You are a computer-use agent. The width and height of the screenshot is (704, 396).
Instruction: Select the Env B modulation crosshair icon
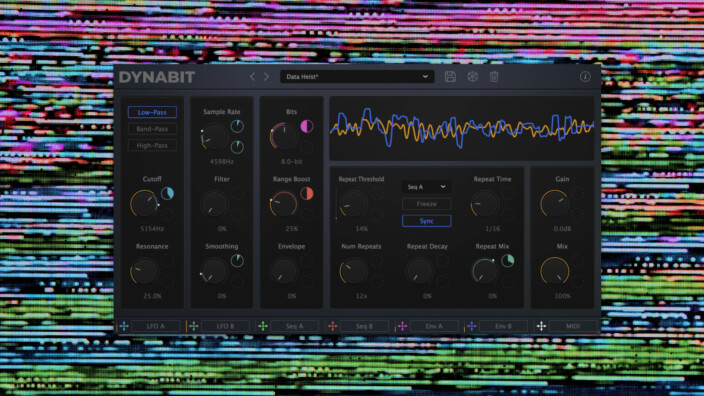point(471,326)
